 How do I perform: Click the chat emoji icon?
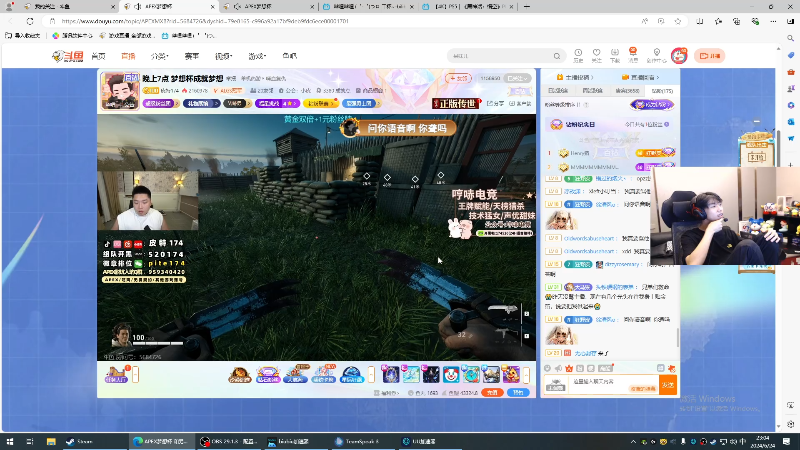click(547, 368)
